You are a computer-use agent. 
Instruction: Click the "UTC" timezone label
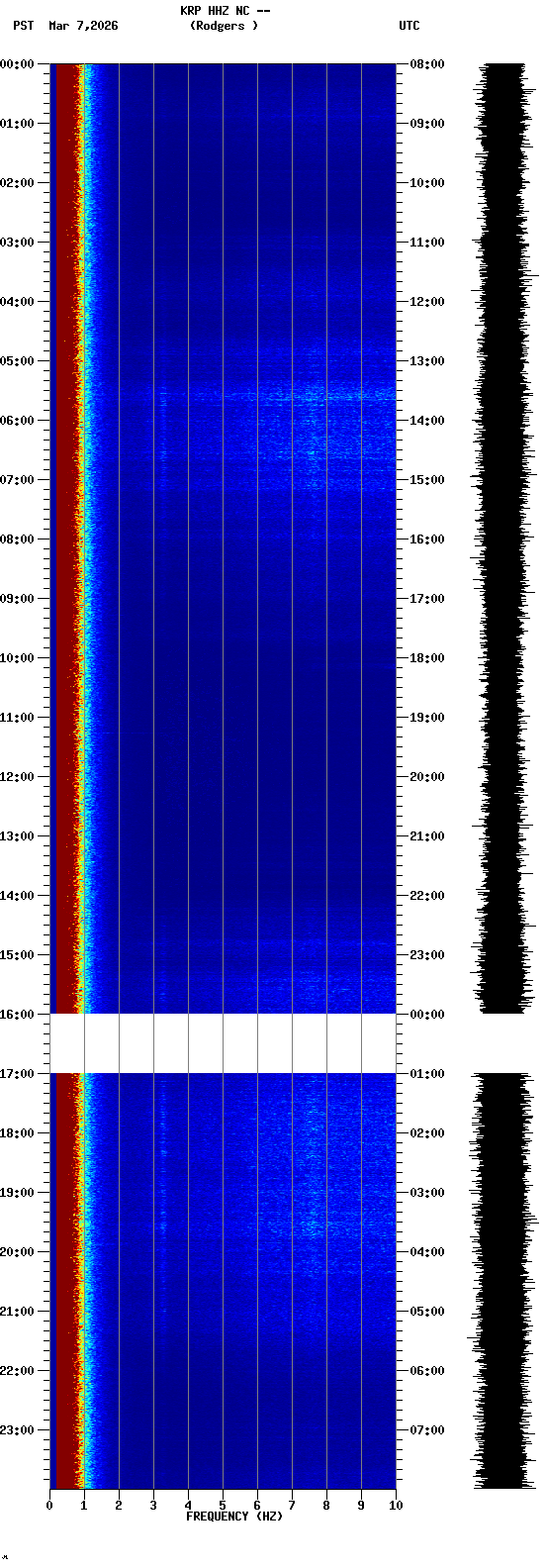(x=409, y=26)
